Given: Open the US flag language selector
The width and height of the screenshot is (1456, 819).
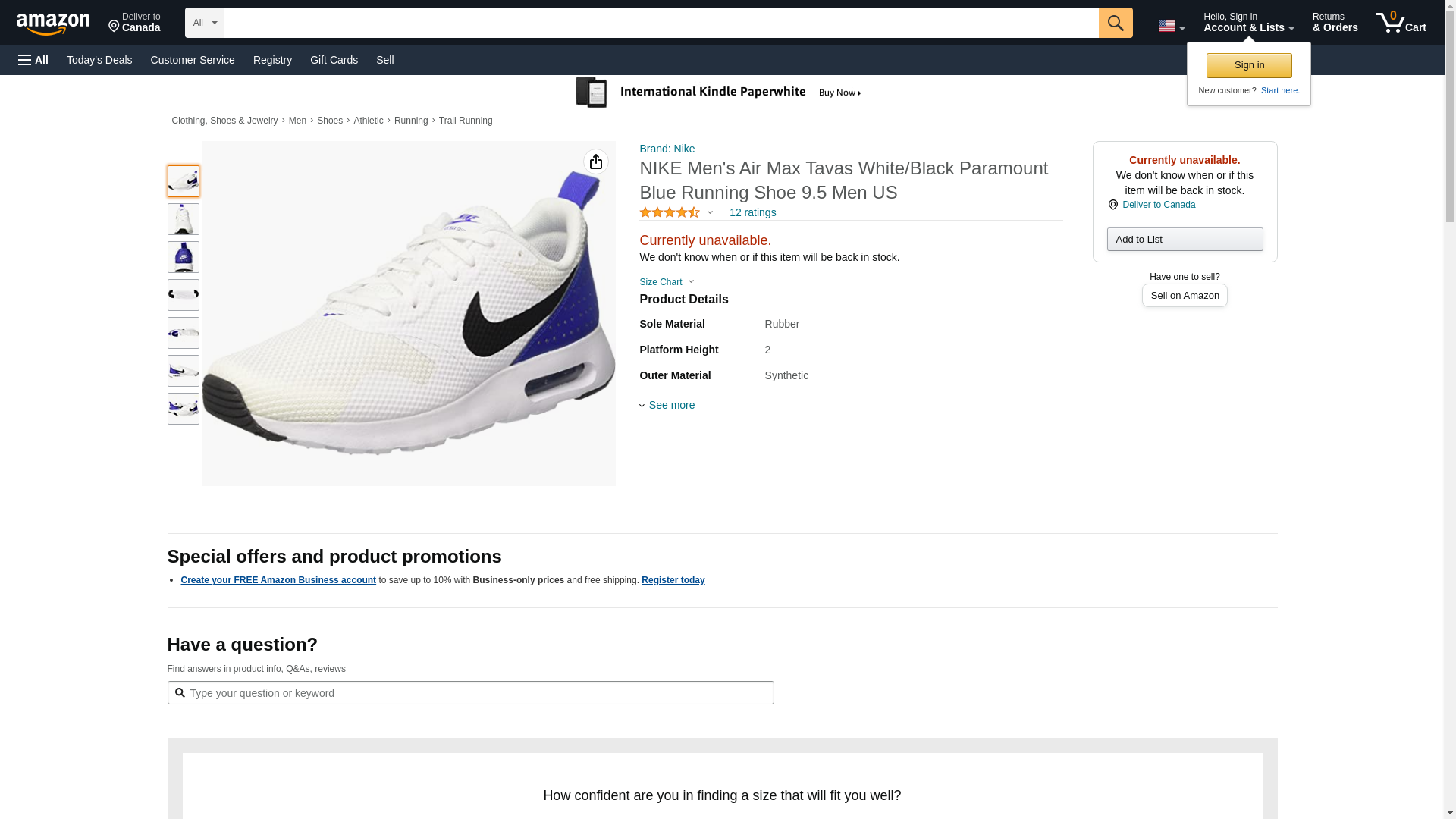Looking at the screenshot, I should click(x=1171, y=26).
